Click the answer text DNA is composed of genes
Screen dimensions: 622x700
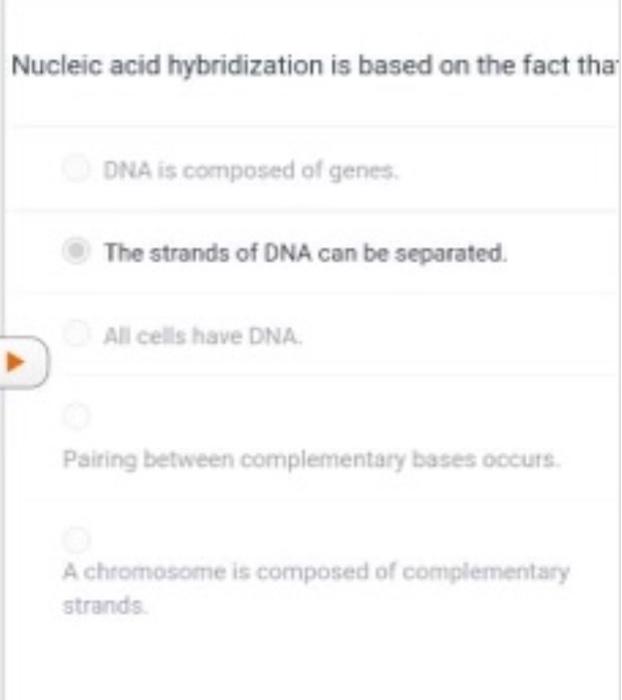pyautogui.click(x=250, y=171)
